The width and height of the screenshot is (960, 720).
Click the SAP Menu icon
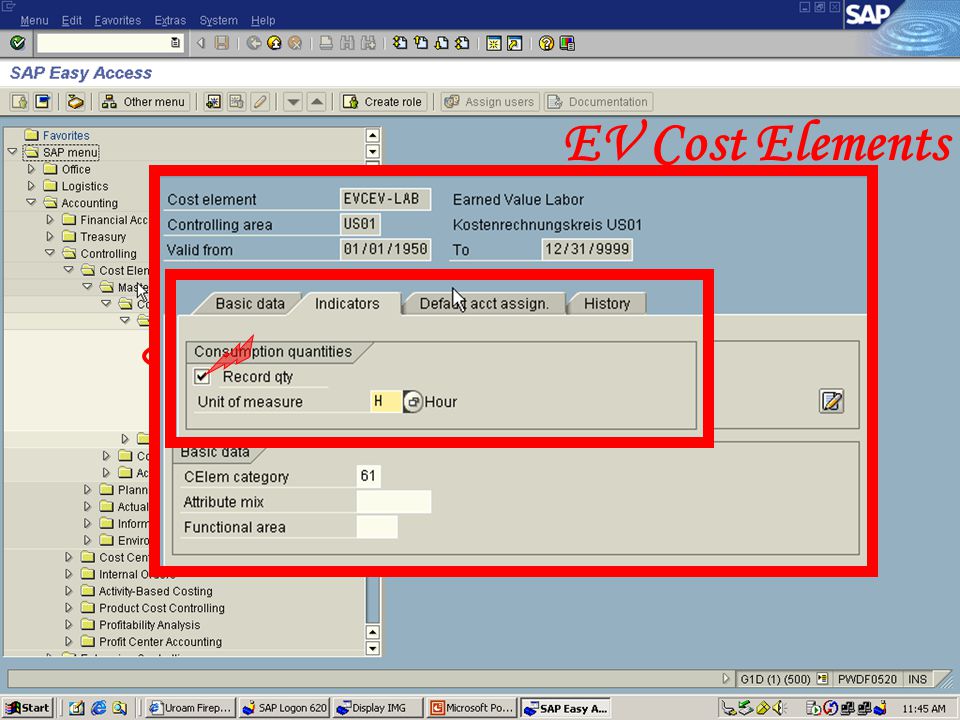43,102
